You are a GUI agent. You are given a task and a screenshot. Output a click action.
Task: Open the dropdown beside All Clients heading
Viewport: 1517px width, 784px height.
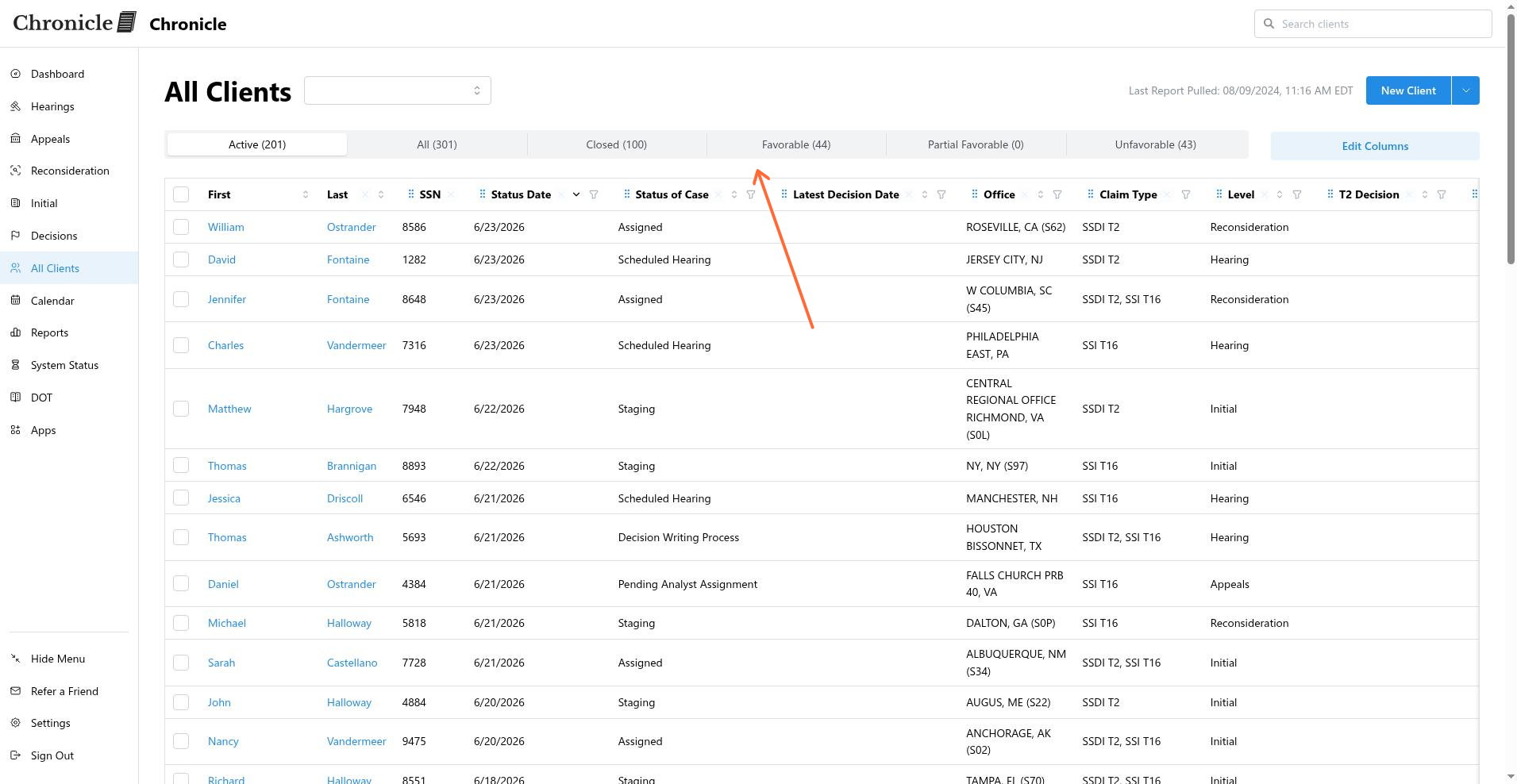pos(397,90)
